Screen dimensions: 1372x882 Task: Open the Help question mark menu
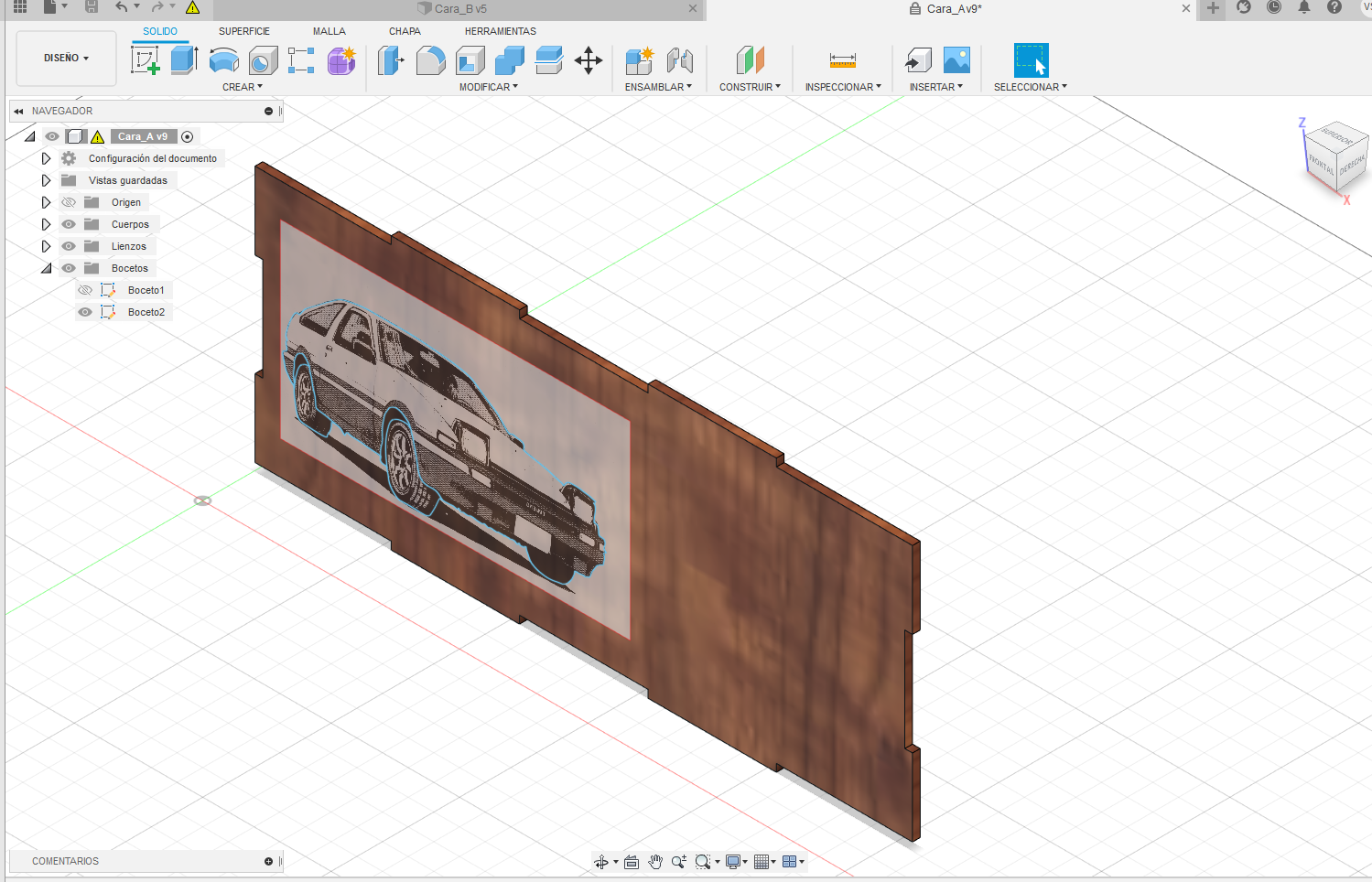[1334, 7]
